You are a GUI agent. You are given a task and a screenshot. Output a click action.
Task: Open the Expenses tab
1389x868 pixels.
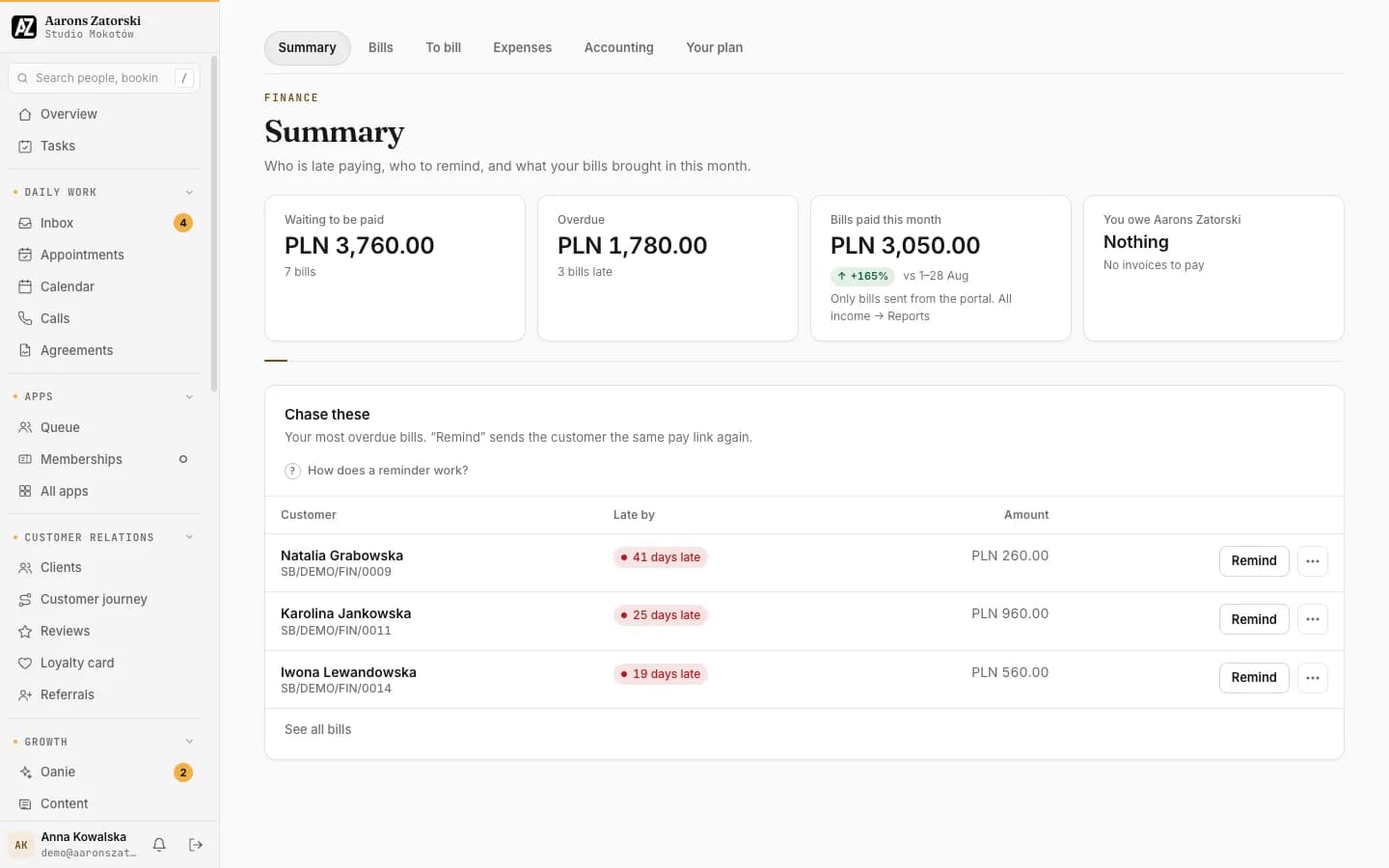(x=522, y=48)
